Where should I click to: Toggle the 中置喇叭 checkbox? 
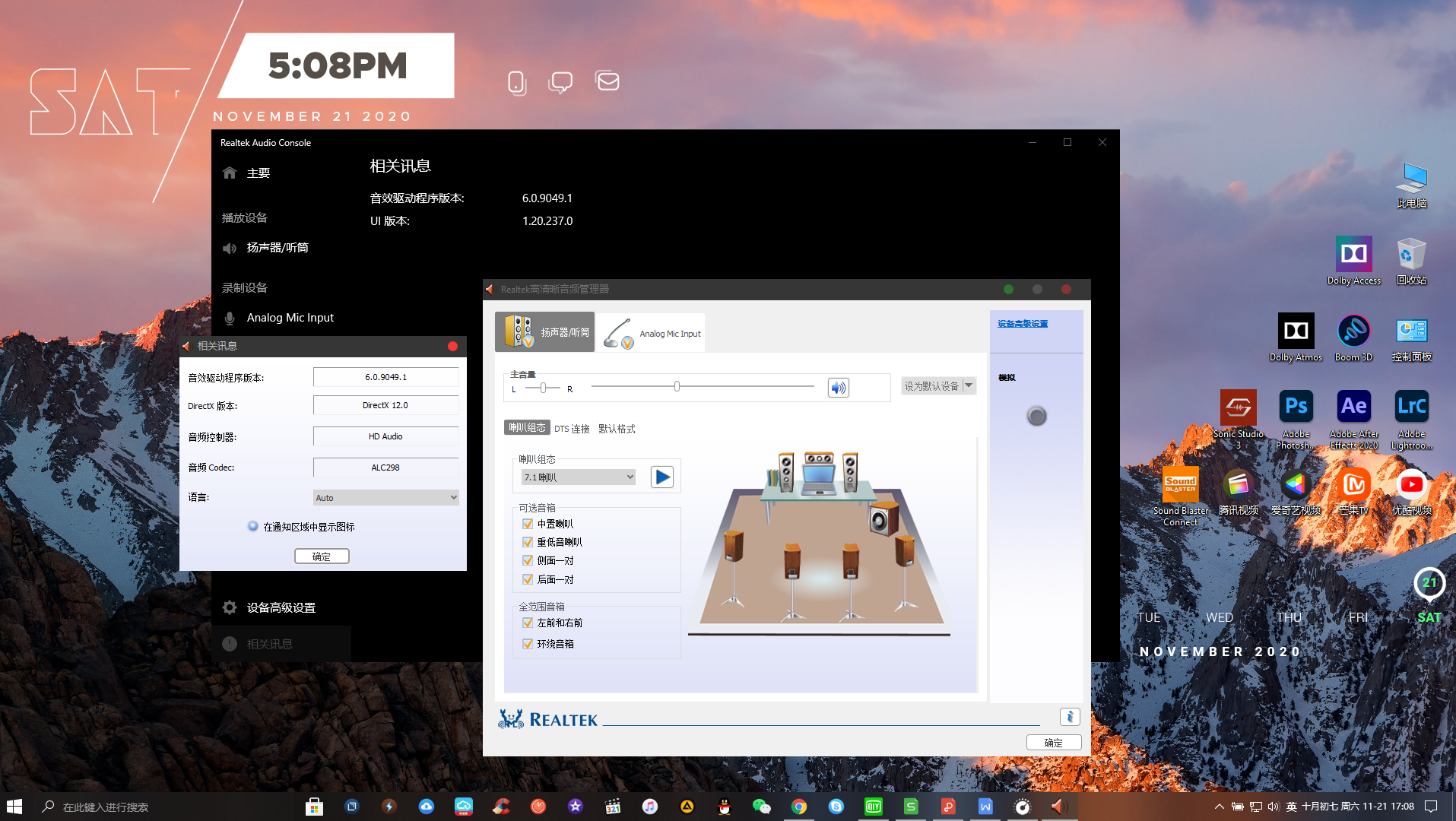(528, 524)
